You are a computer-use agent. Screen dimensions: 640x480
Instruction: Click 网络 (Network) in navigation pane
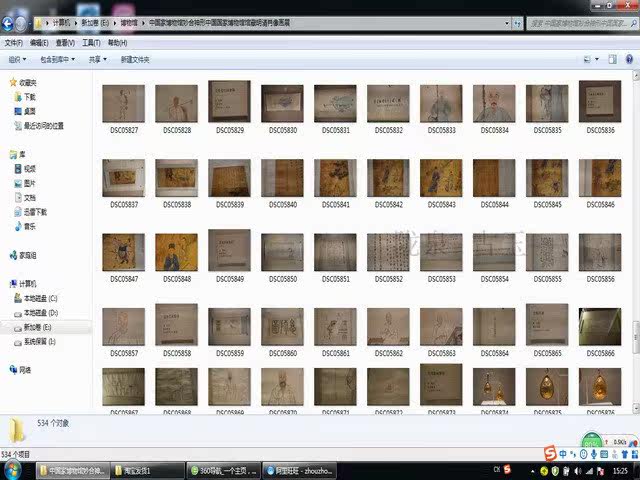coord(25,369)
